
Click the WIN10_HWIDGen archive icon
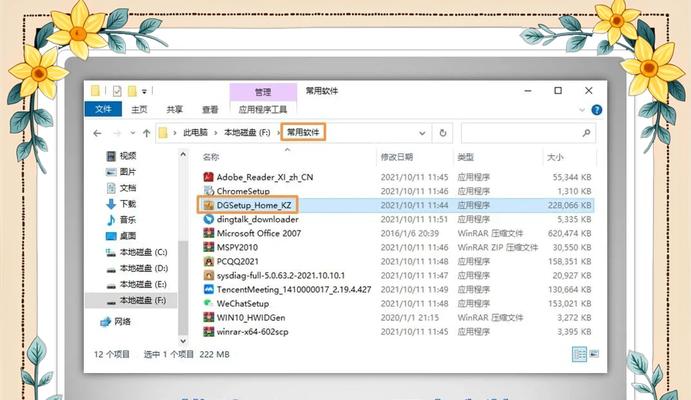click(x=208, y=318)
